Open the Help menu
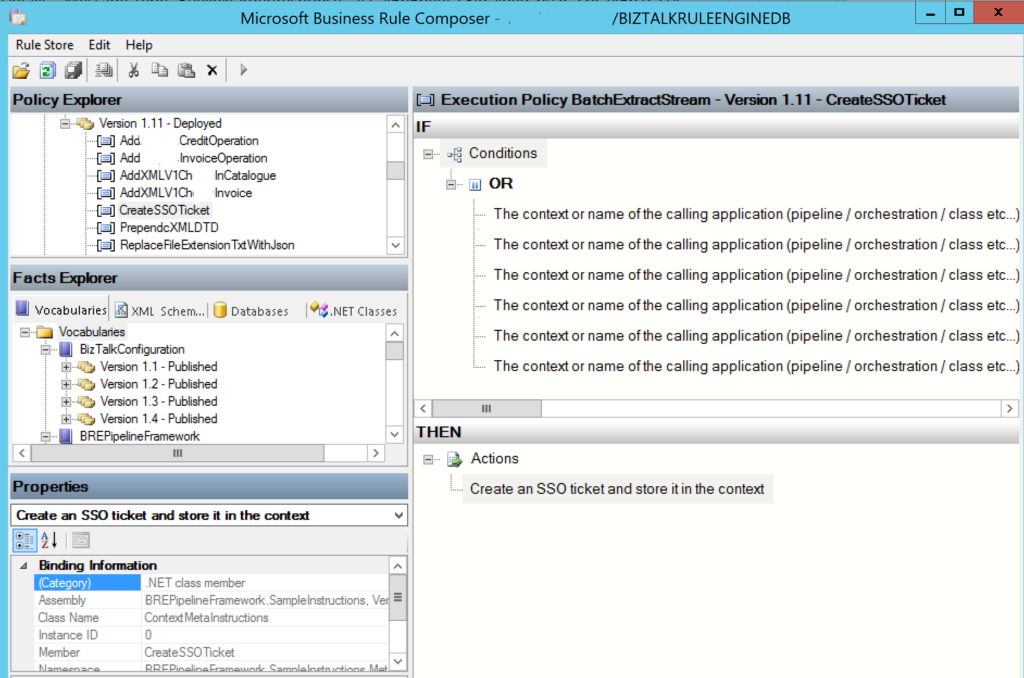1024x678 pixels. point(139,45)
